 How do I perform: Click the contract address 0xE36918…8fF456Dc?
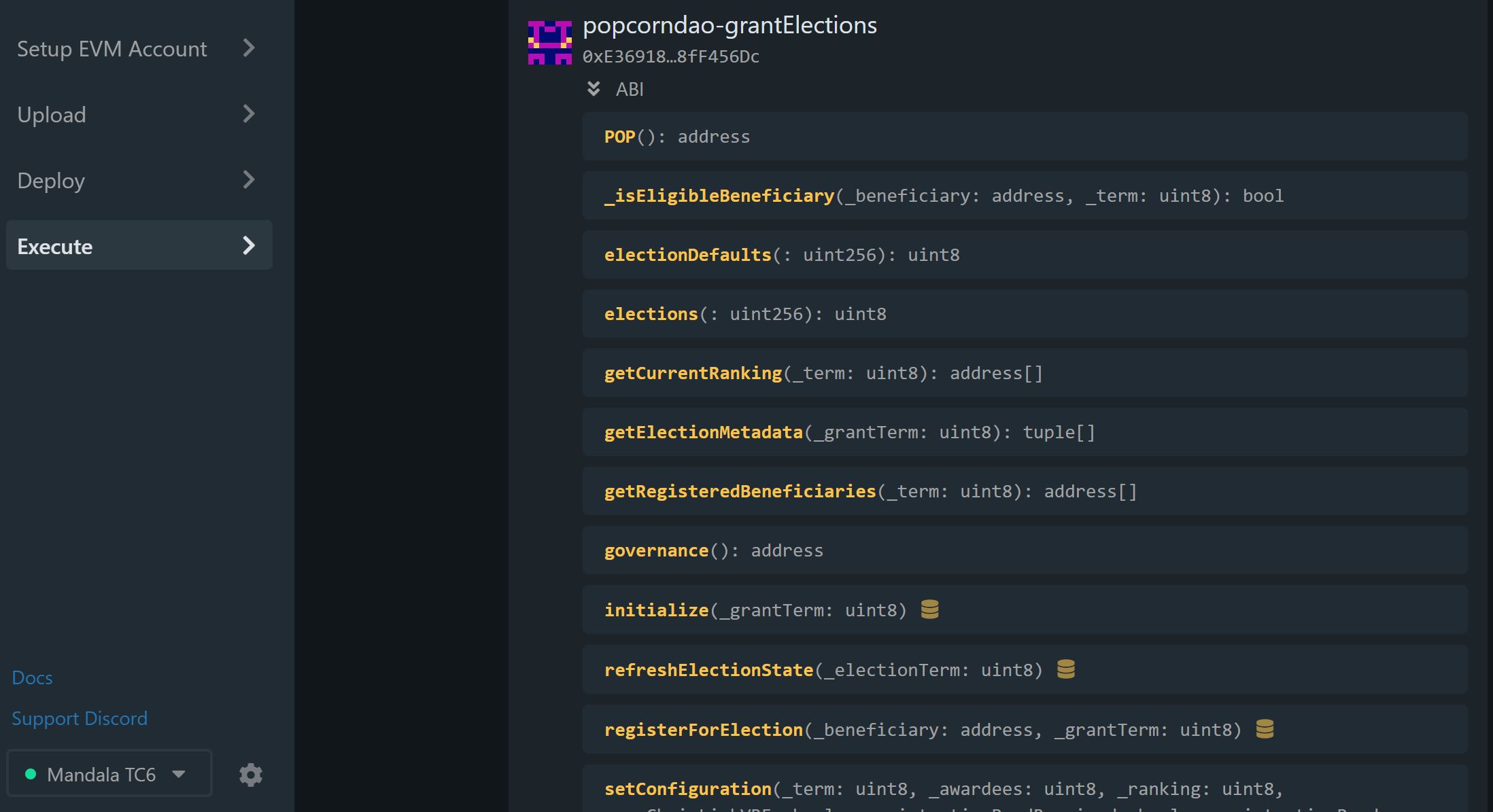(670, 56)
